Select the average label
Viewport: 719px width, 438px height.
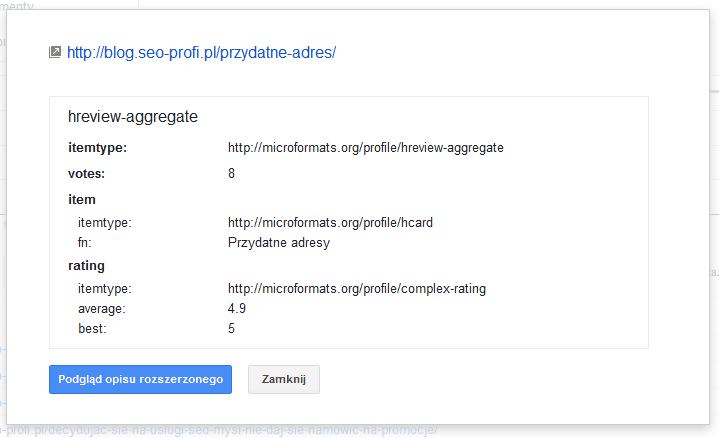(102, 309)
